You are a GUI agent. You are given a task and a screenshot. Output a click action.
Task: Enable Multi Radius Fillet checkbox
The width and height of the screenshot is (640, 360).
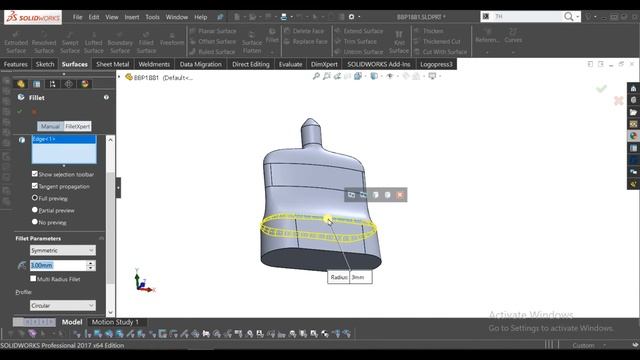33,279
